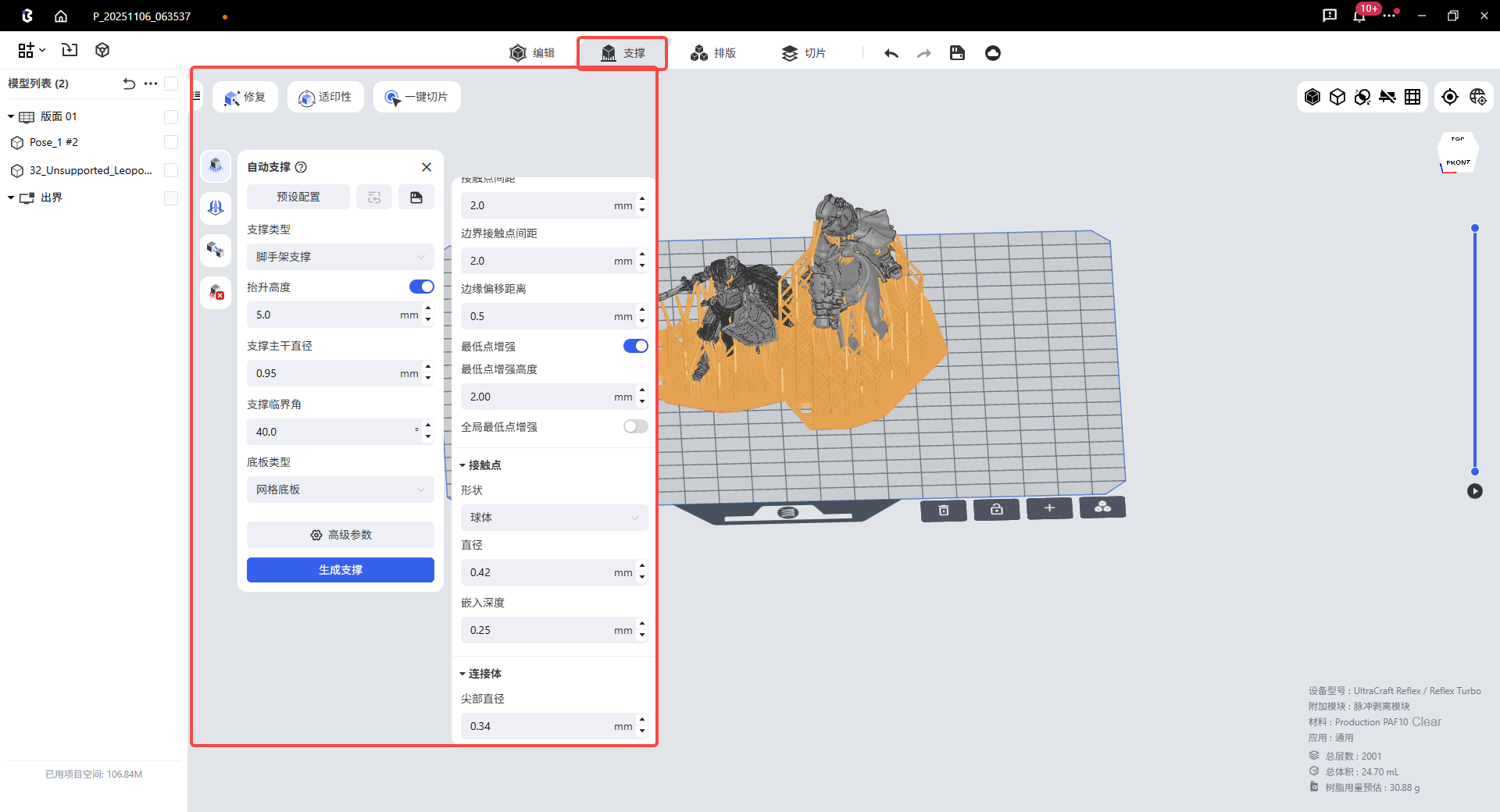Open the feedback message icon
Viewport: 1500px width, 812px height.
[x=1330, y=16]
